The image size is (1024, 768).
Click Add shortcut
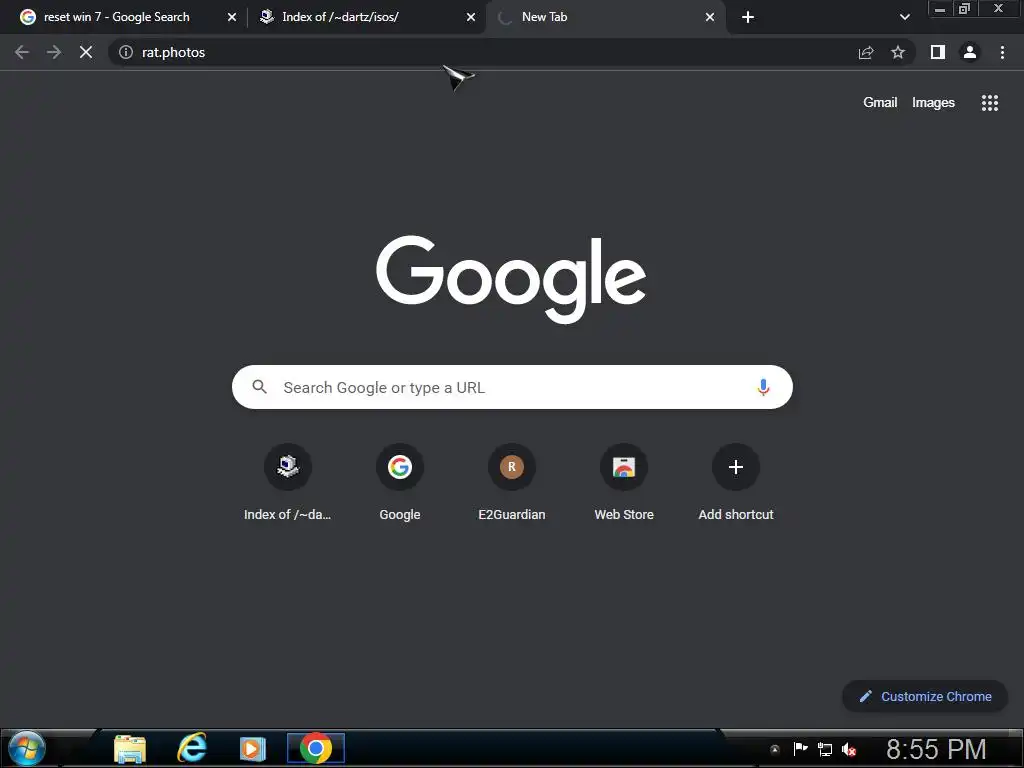point(736,484)
